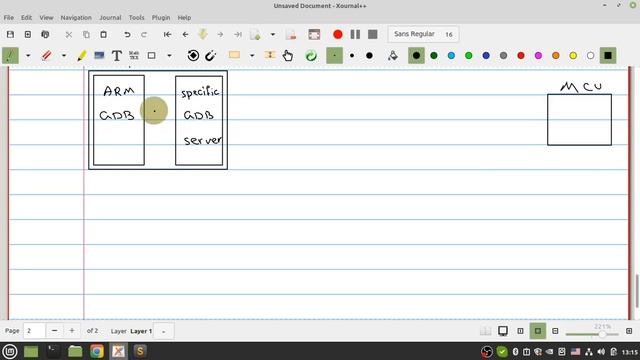
Task: Select the Pen tool
Action: (10, 56)
